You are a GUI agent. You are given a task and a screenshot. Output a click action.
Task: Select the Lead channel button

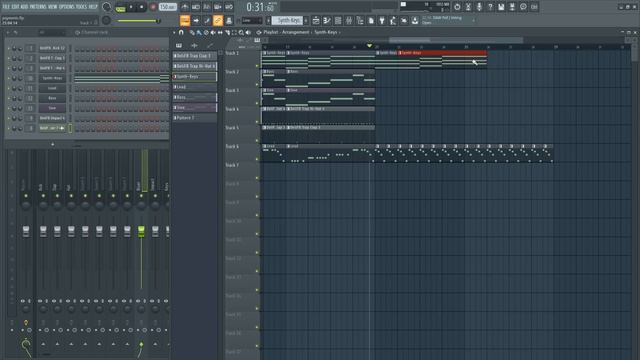52,88
